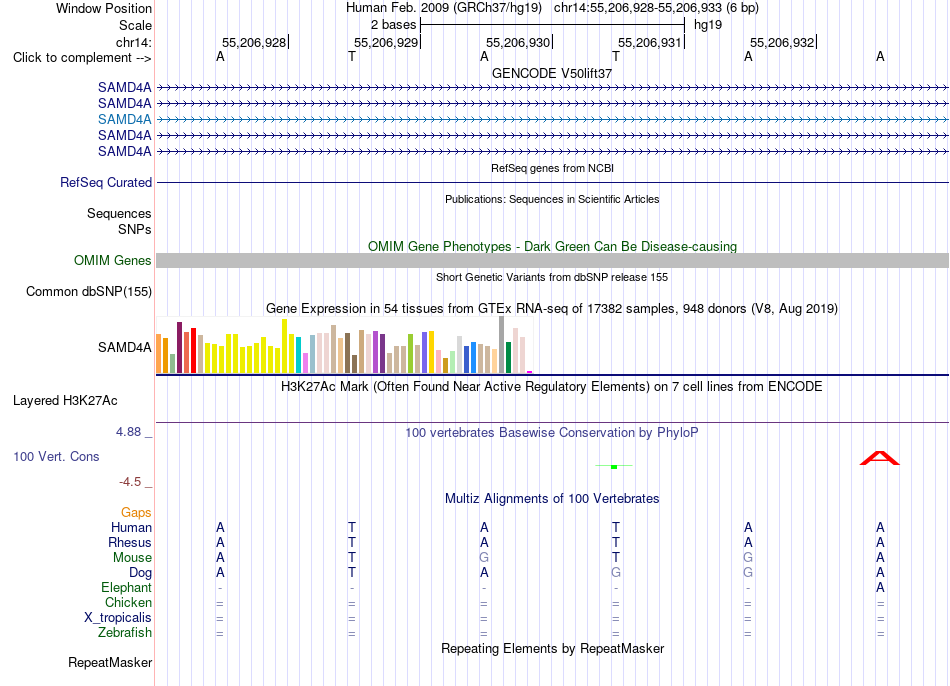Click position label 55,206,930
This screenshot has width=950, height=686.
(x=518, y=42)
